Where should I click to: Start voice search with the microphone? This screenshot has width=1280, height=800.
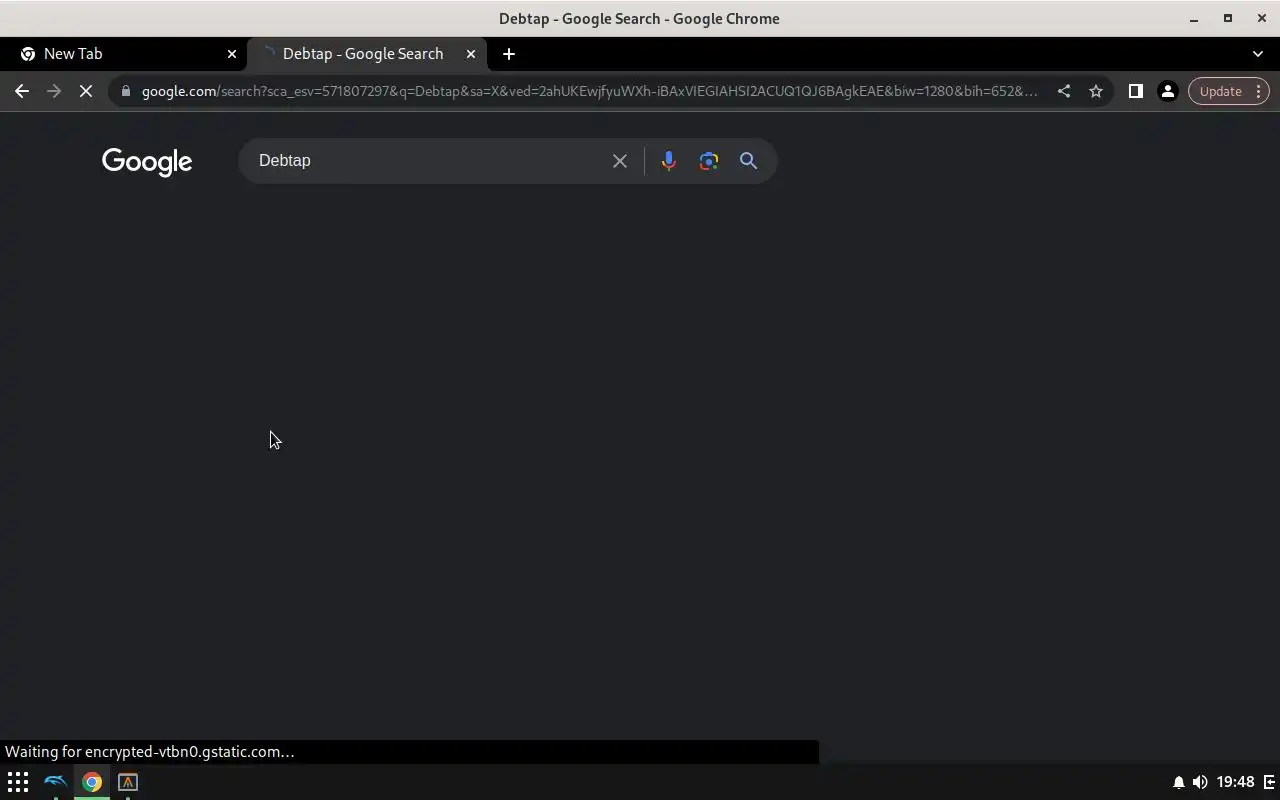pyautogui.click(x=668, y=161)
